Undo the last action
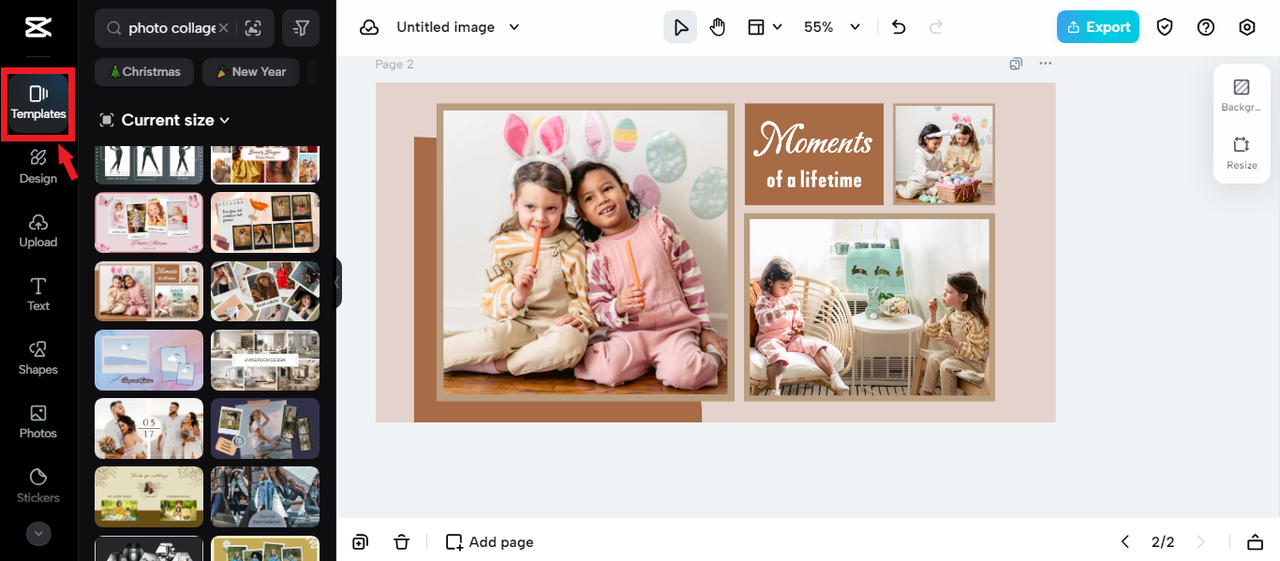 click(898, 27)
